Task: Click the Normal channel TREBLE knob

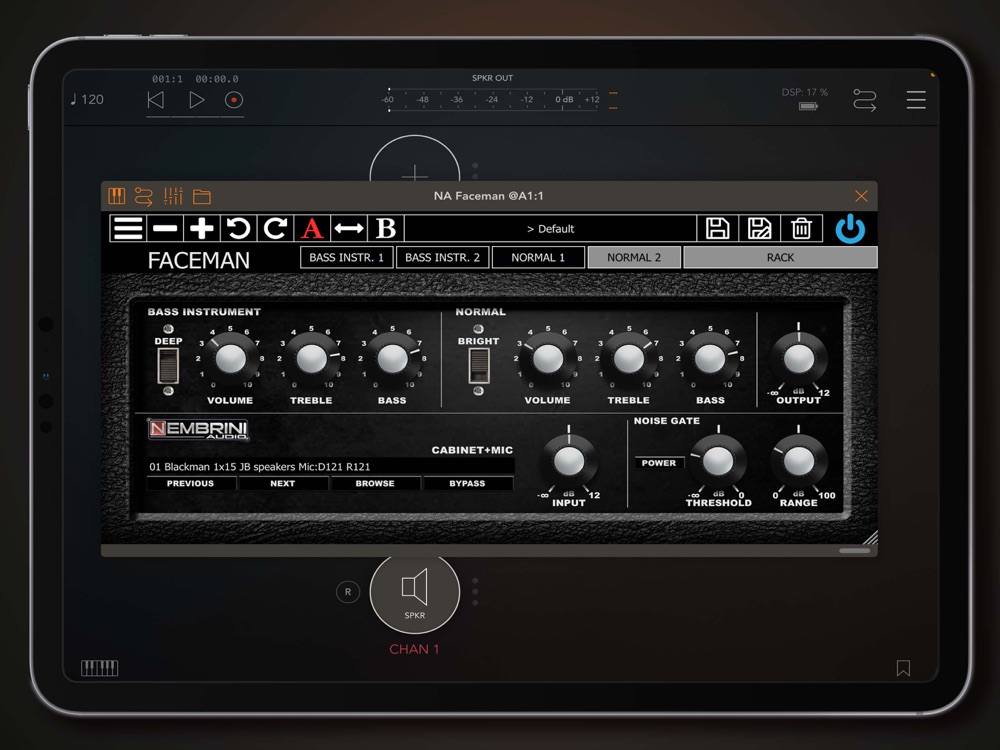Action: 628,359
